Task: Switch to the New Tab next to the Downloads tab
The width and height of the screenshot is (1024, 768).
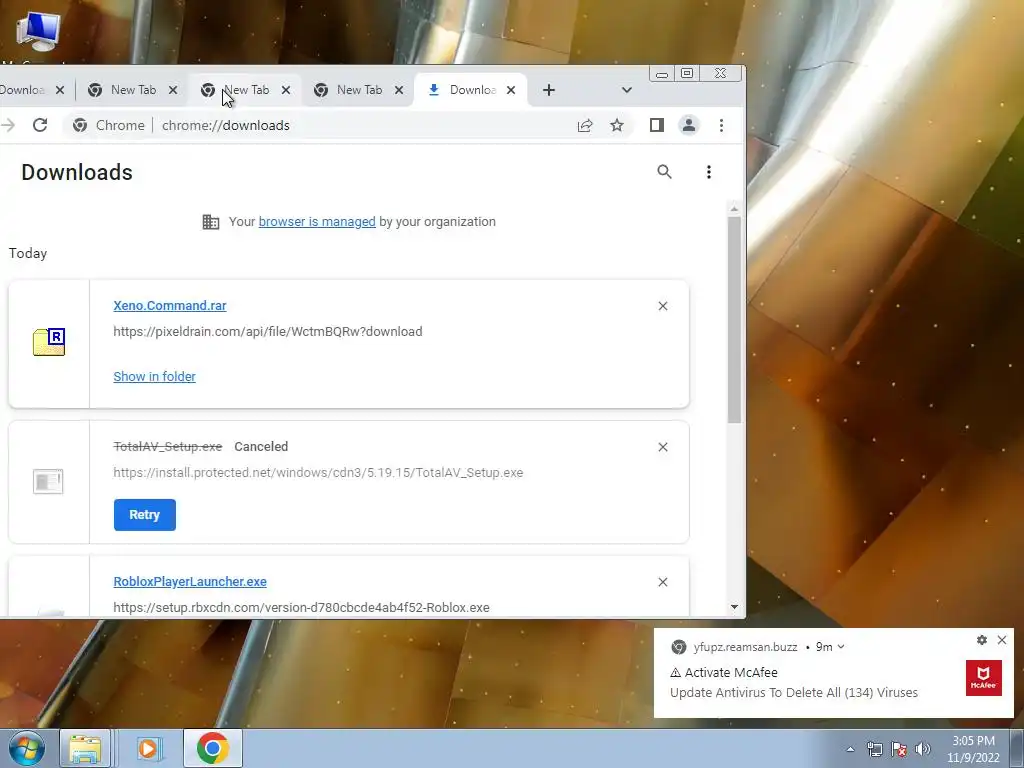Action: click(x=359, y=90)
